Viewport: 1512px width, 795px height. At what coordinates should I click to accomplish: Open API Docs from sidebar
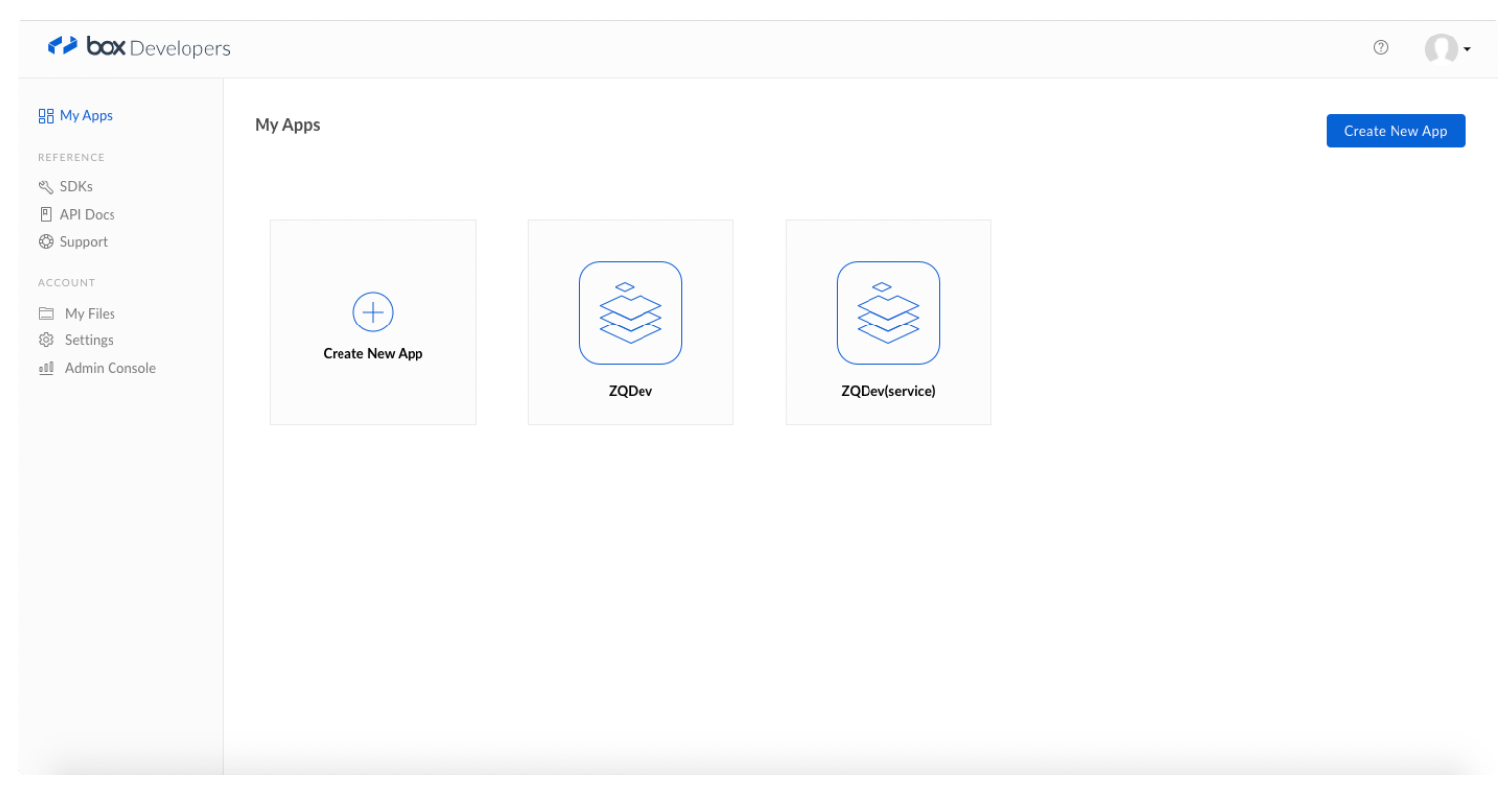click(x=87, y=214)
